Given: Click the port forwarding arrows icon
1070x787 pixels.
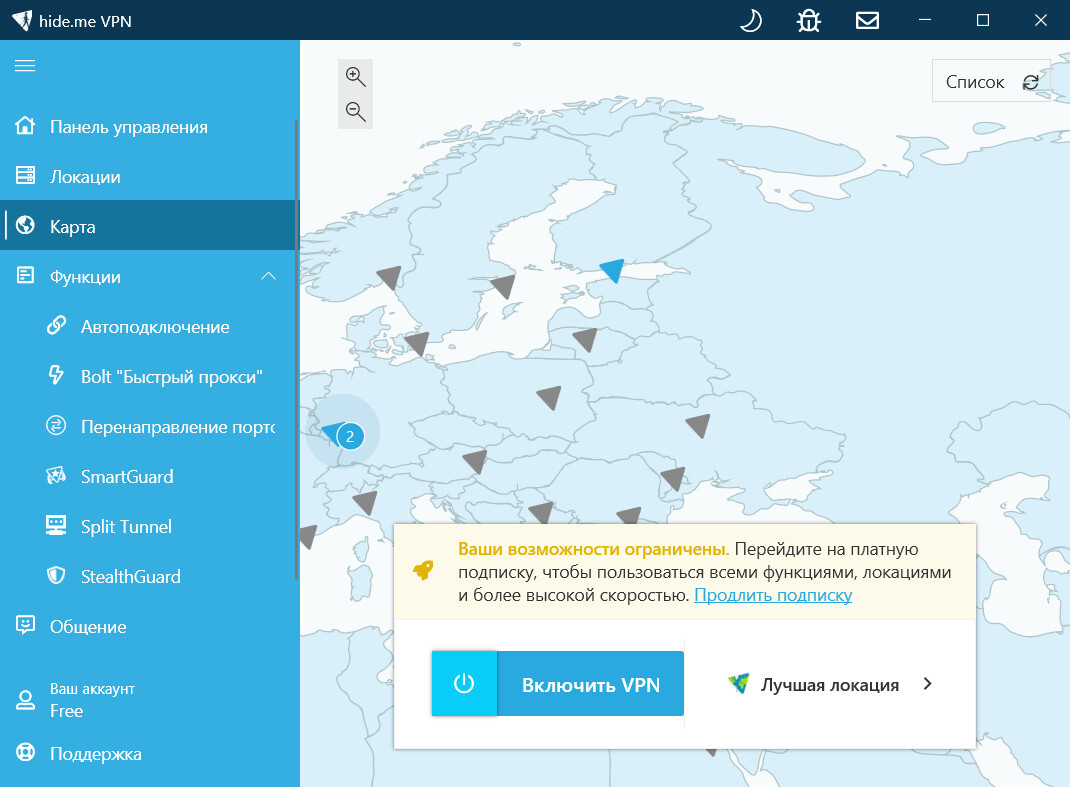Looking at the screenshot, I should [56, 425].
